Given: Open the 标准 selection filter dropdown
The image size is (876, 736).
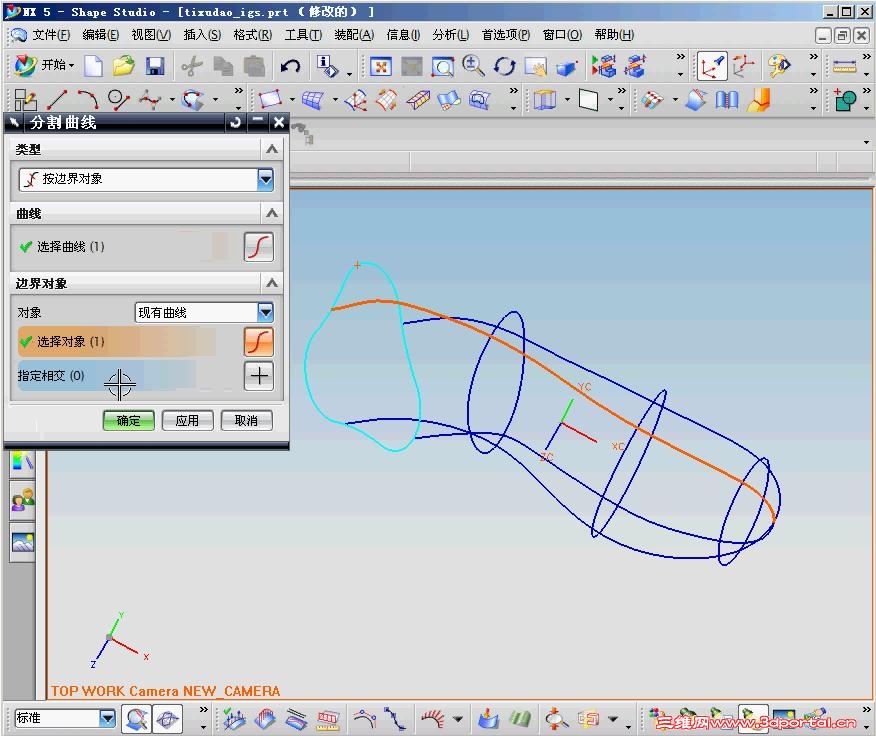Looking at the screenshot, I should pyautogui.click(x=107, y=718).
